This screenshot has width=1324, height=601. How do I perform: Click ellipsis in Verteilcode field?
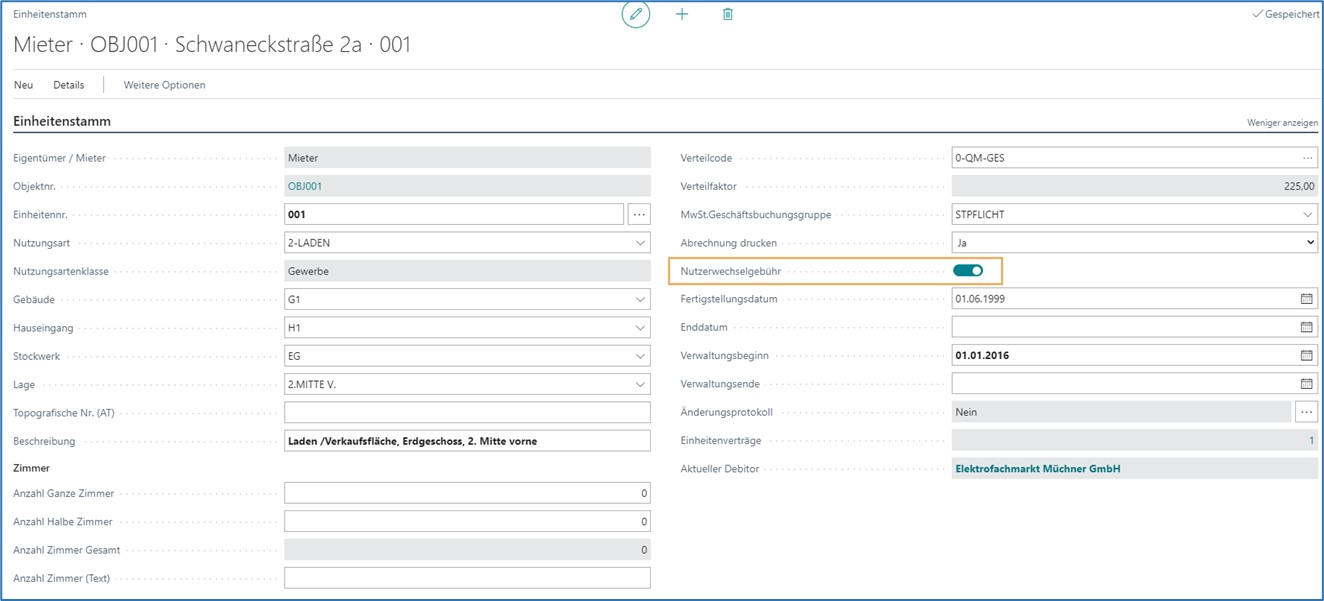(x=1307, y=158)
